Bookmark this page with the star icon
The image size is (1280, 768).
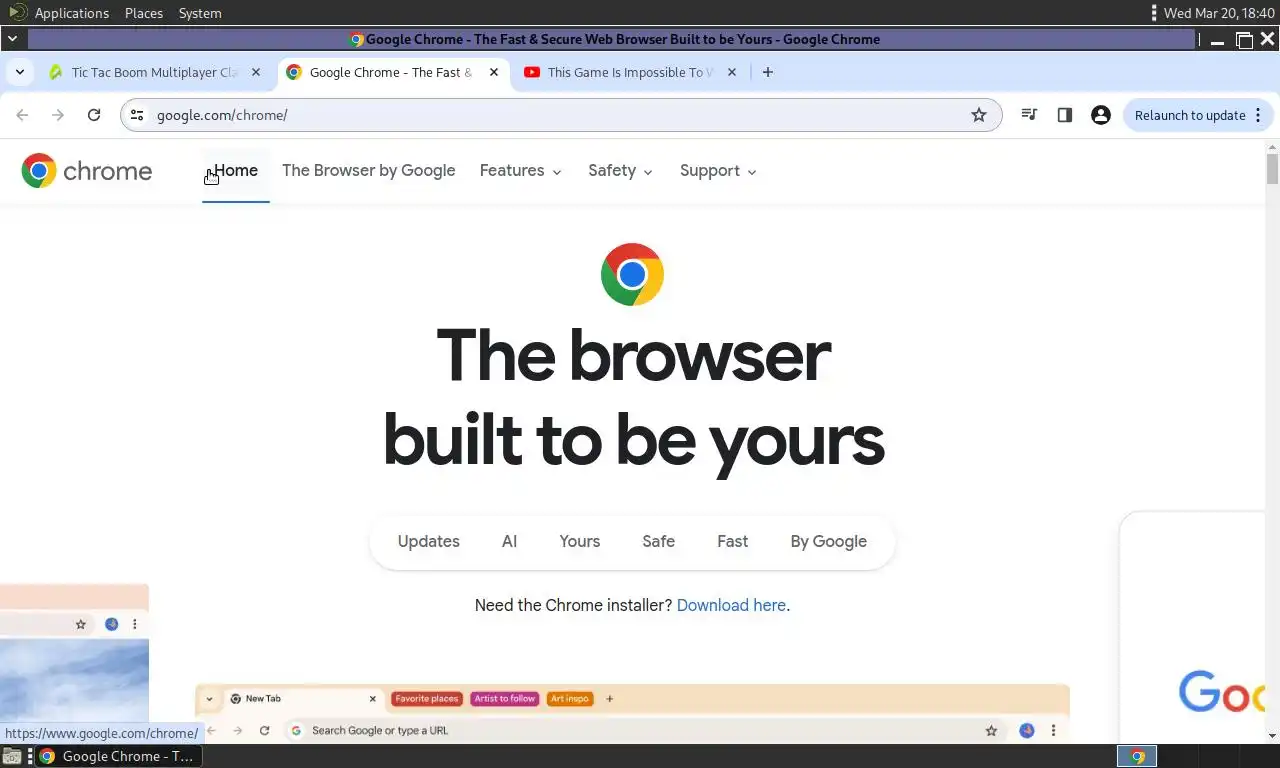(979, 115)
